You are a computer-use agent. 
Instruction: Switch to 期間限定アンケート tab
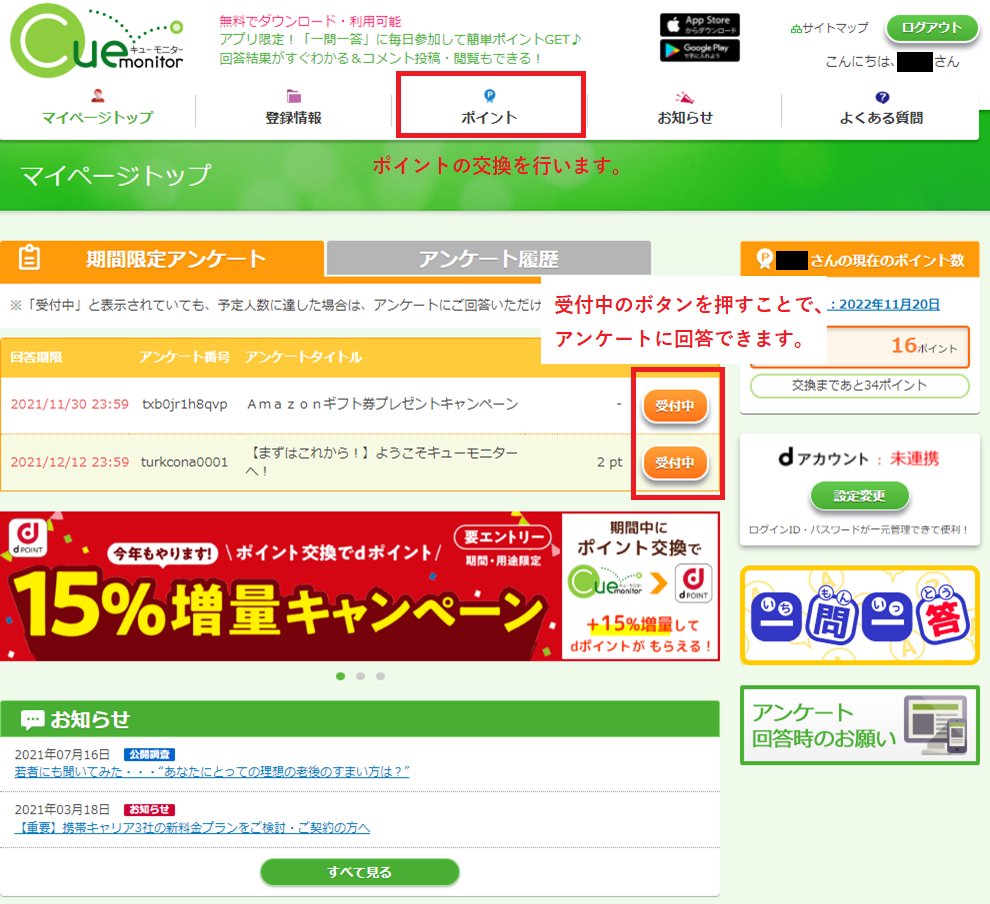click(x=162, y=259)
